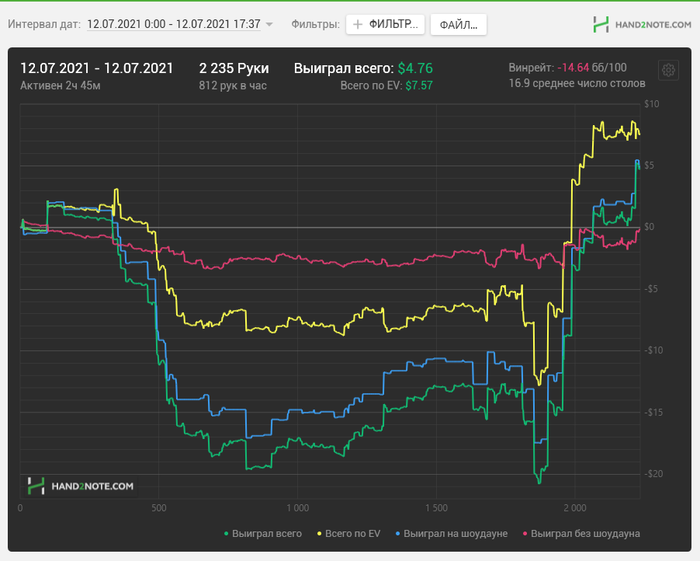Click the Всего по EV $7.57 value

[x=387, y=85]
